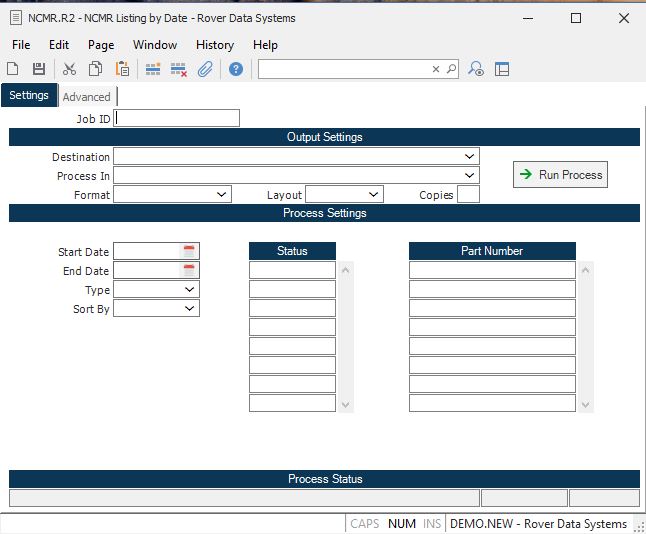Click the Copy icon in toolbar
This screenshot has width=646, height=534.
coord(95,69)
